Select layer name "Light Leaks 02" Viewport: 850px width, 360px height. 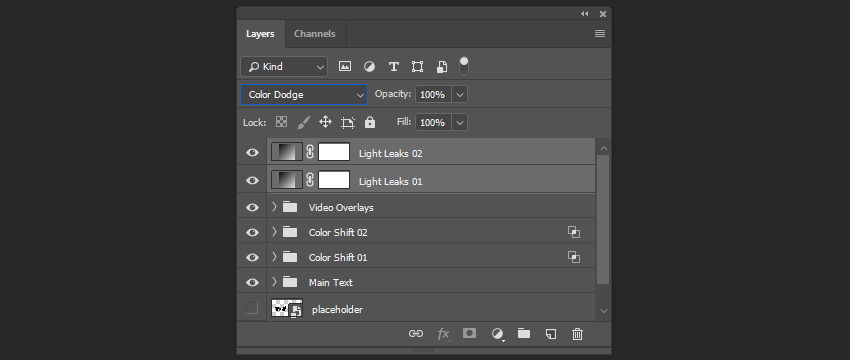(x=390, y=153)
